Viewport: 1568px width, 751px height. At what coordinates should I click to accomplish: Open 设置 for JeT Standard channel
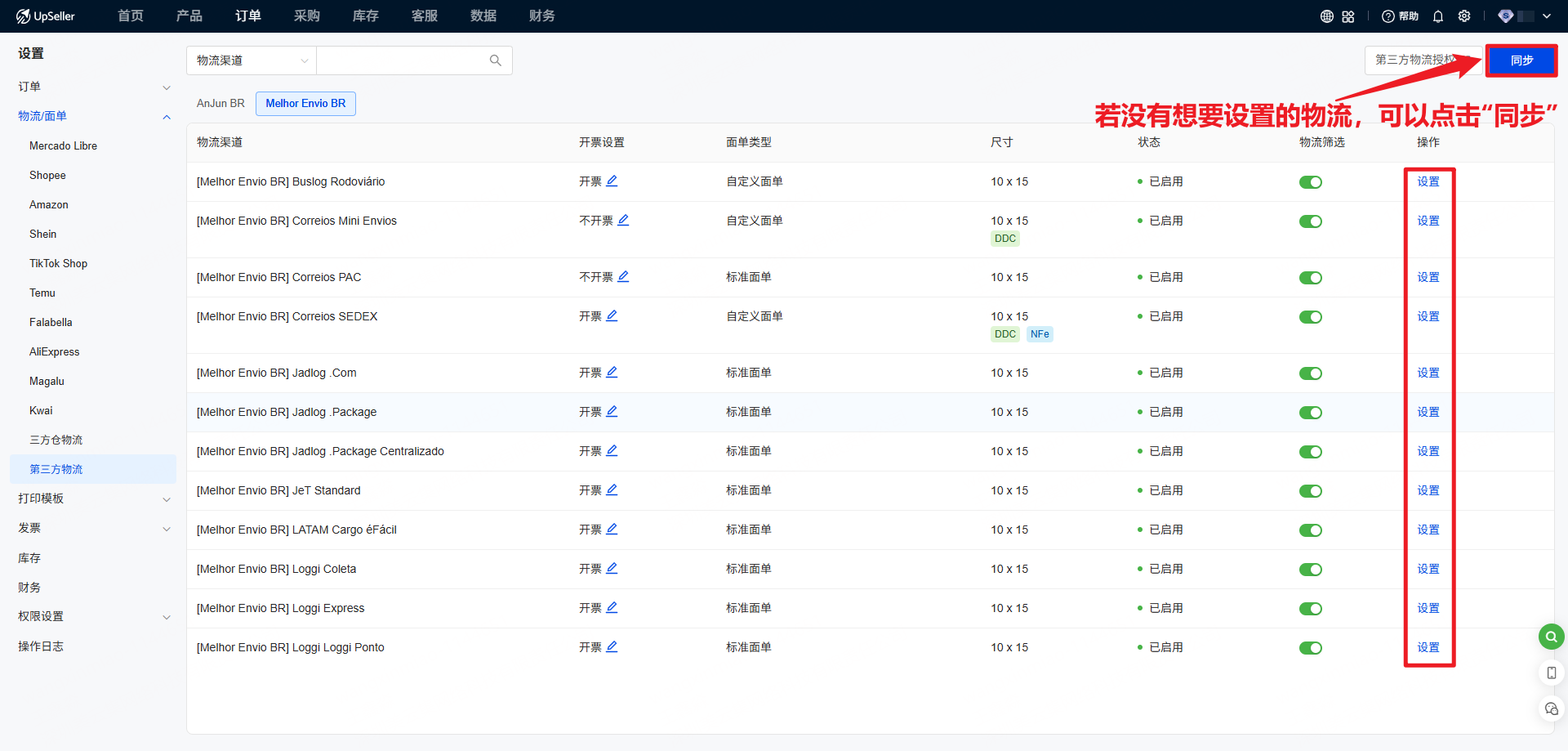pyautogui.click(x=1428, y=491)
